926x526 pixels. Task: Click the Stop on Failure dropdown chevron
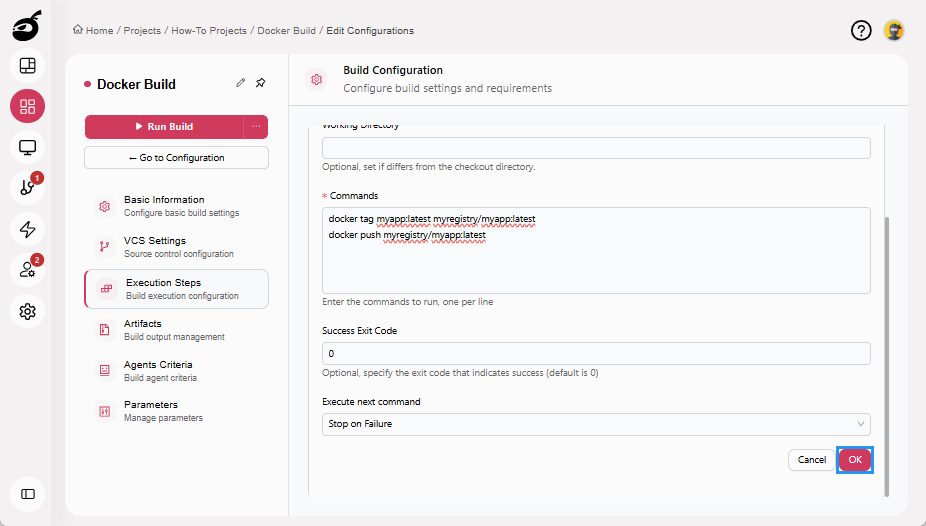(860, 424)
